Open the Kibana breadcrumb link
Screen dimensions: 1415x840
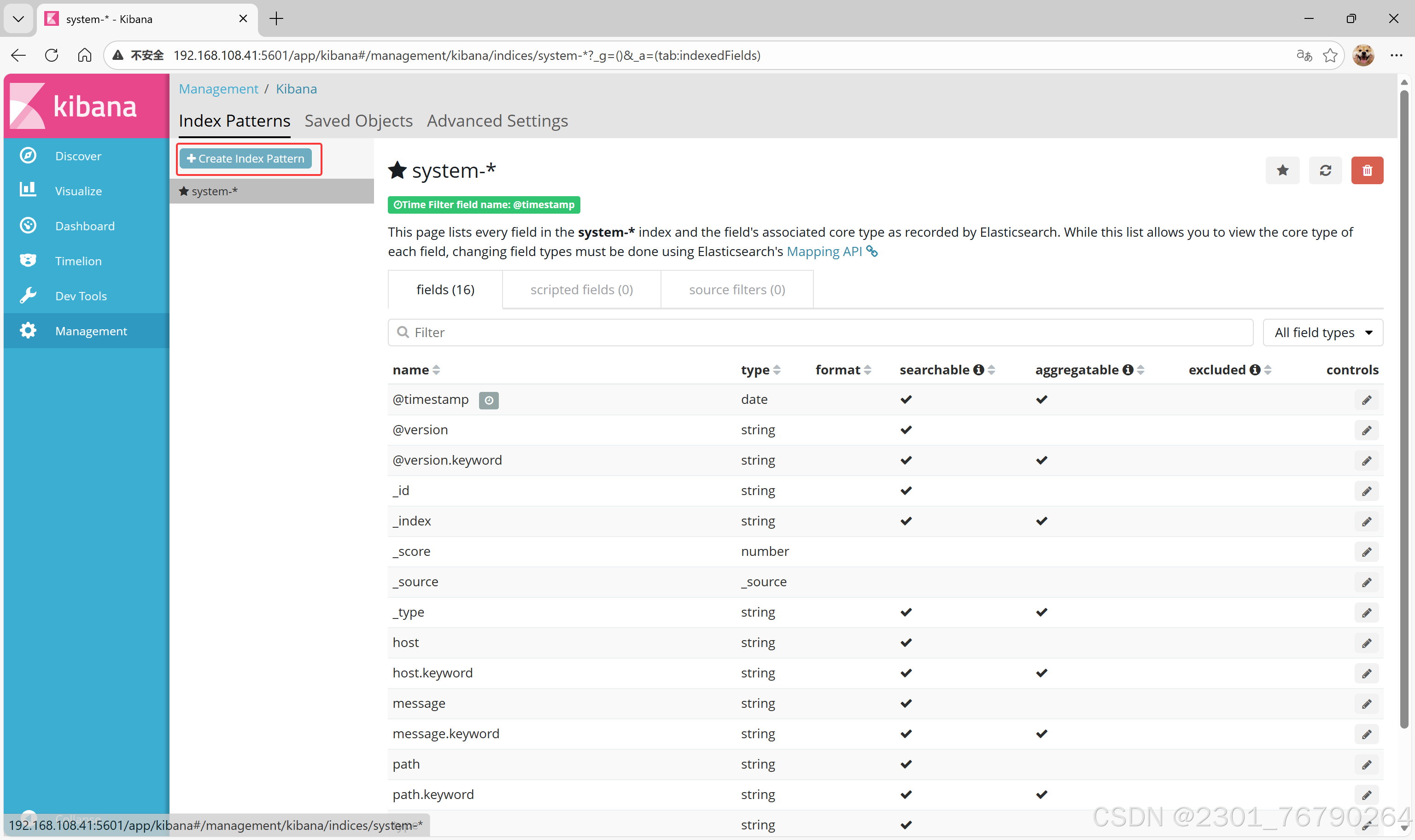coord(296,89)
